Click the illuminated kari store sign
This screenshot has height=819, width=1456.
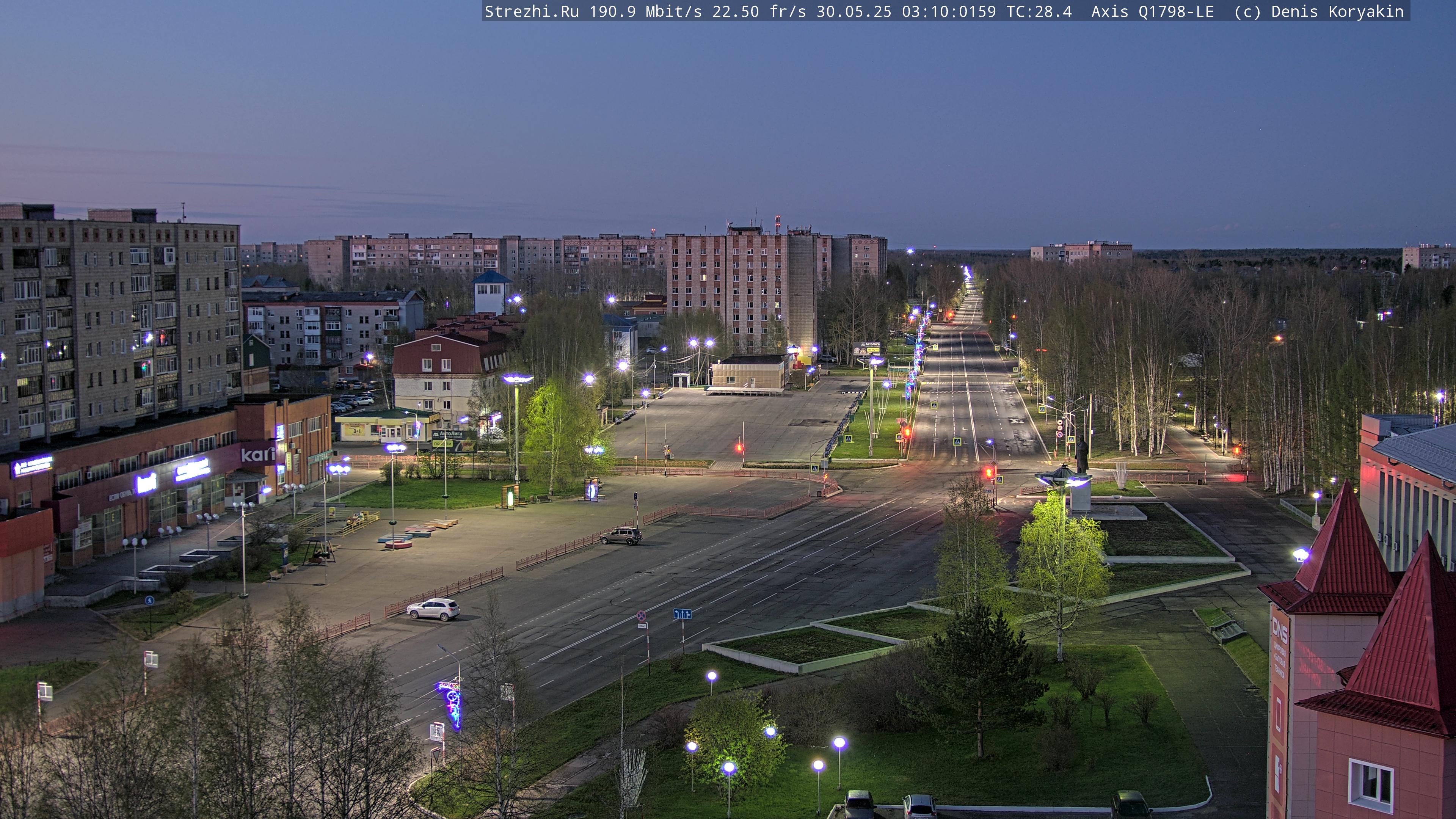[x=258, y=454]
